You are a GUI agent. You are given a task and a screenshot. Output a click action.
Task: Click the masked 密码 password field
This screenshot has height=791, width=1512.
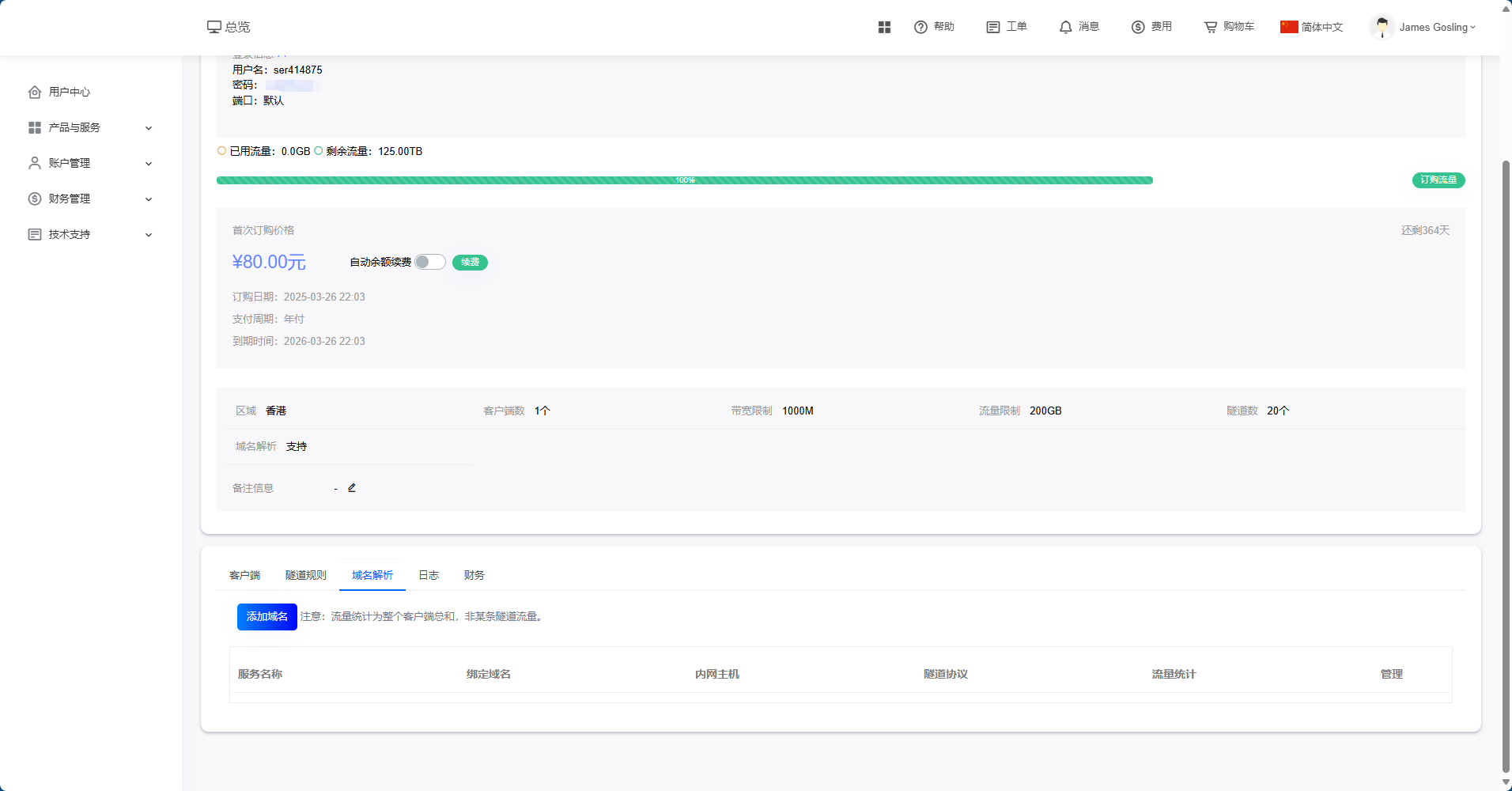(x=289, y=85)
